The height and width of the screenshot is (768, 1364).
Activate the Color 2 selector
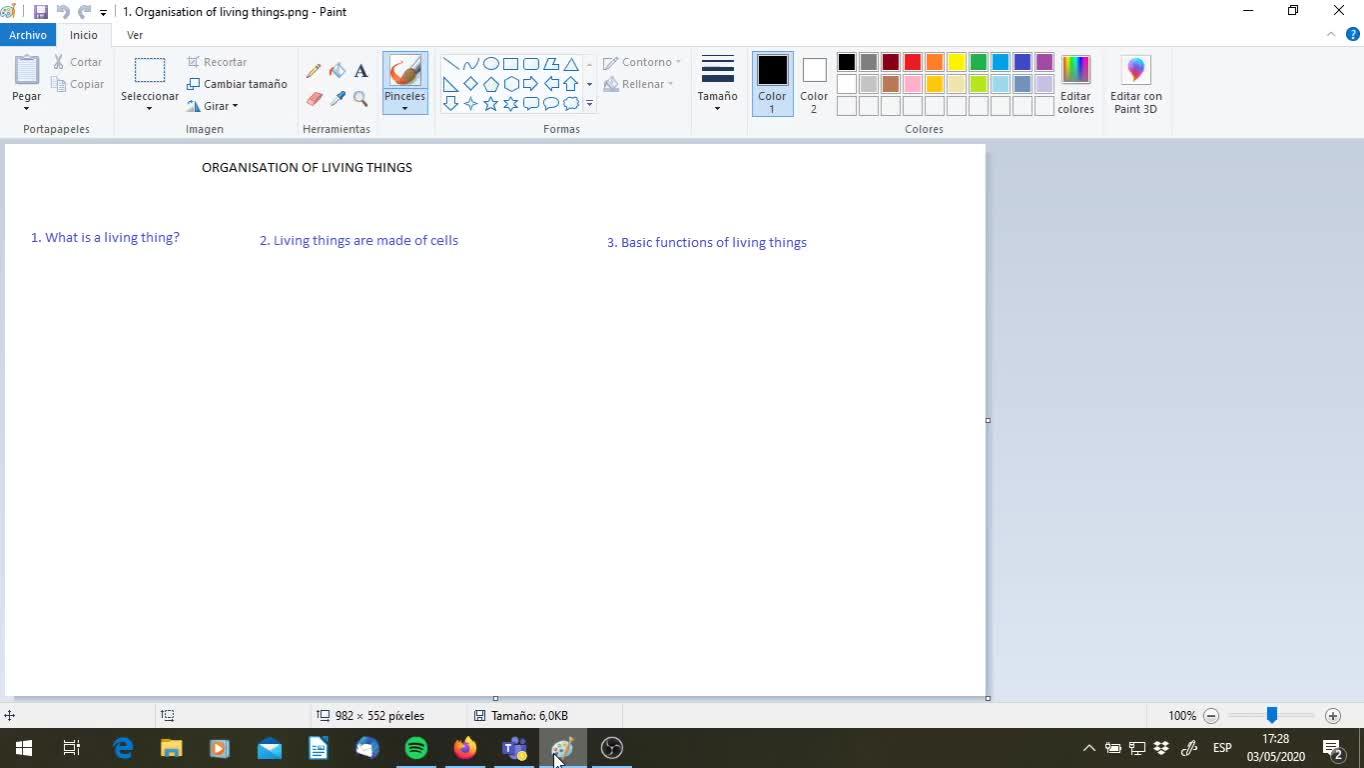pyautogui.click(x=813, y=84)
